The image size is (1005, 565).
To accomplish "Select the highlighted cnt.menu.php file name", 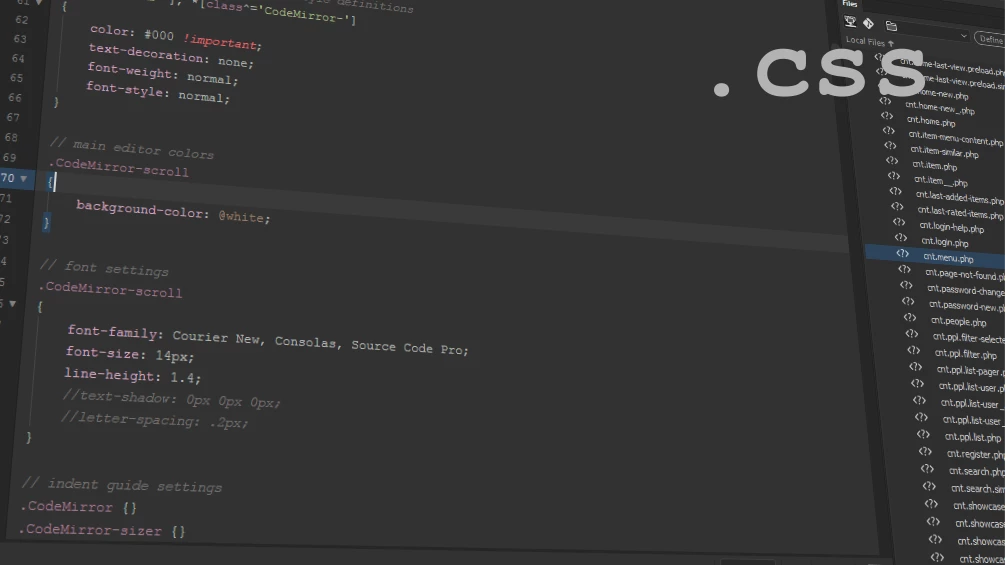I will (x=948, y=258).
